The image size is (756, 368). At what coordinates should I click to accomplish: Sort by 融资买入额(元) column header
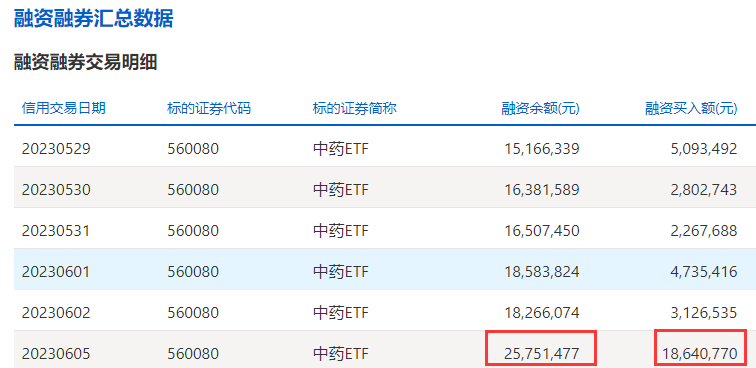(691, 109)
